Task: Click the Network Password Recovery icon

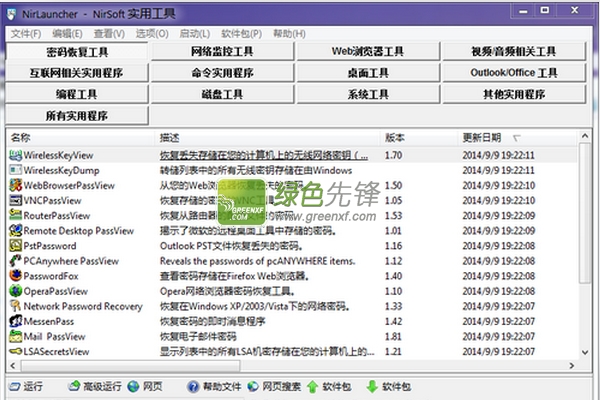Action: [15, 306]
